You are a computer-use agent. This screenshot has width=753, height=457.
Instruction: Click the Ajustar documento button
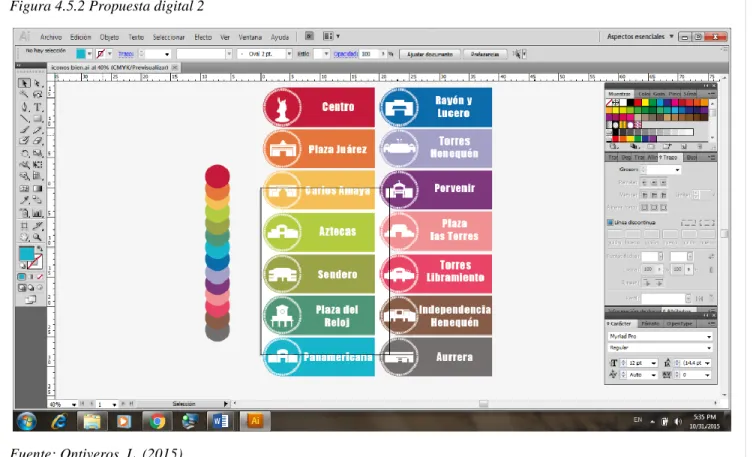pos(430,54)
